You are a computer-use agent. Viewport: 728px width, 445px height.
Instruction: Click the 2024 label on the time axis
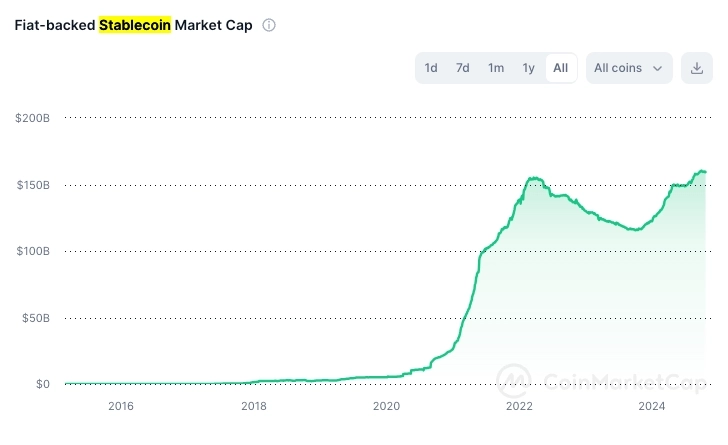click(x=652, y=405)
